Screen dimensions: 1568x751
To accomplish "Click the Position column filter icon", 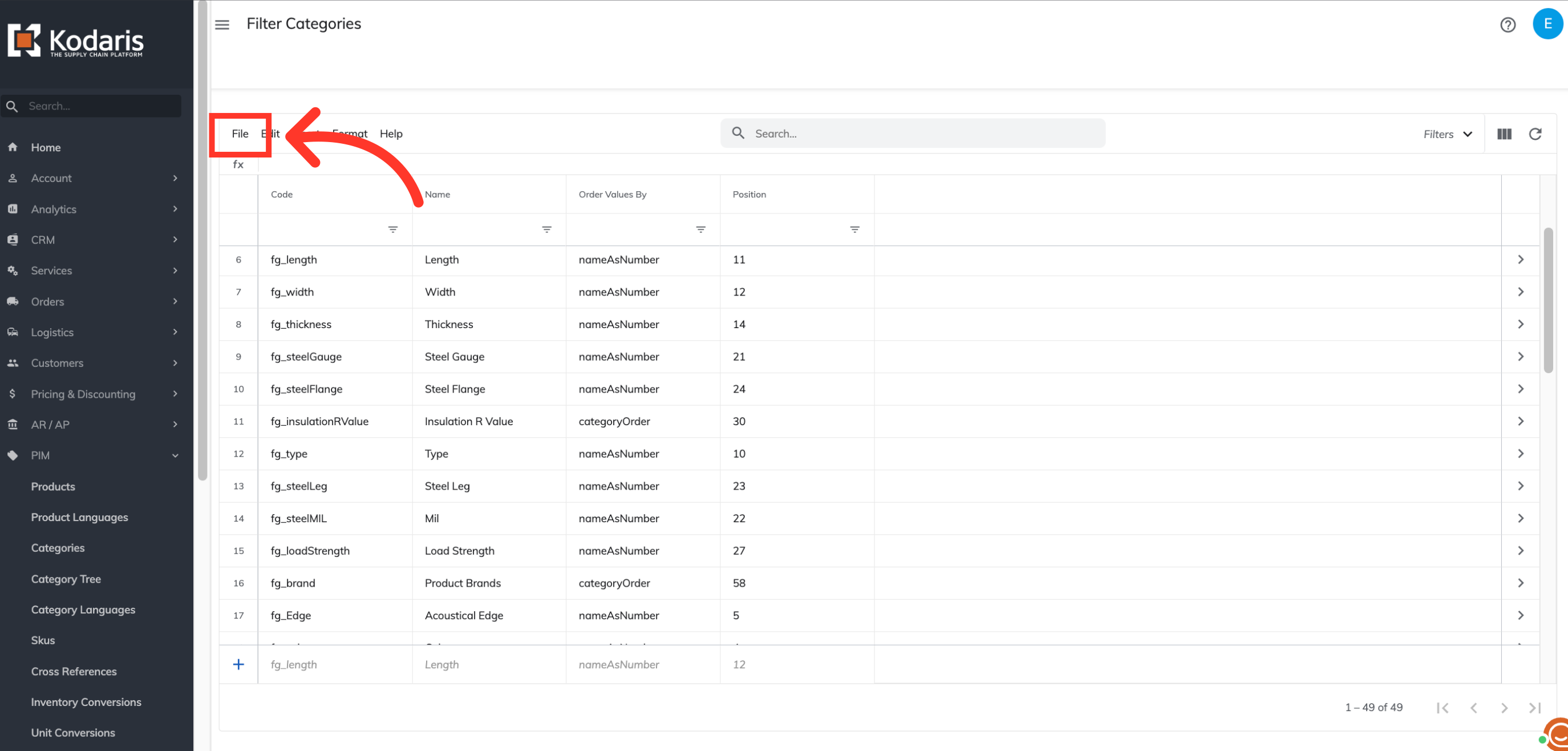I will pos(854,229).
